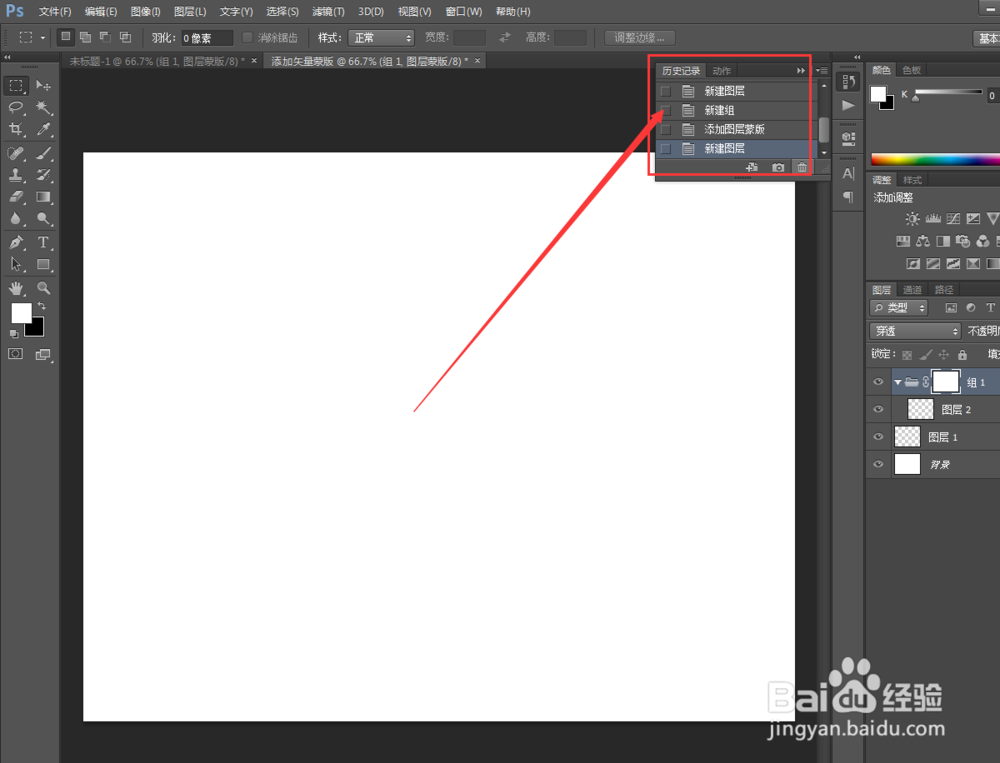
Task: Select the Eyedropper tool
Action: coord(43,130)
